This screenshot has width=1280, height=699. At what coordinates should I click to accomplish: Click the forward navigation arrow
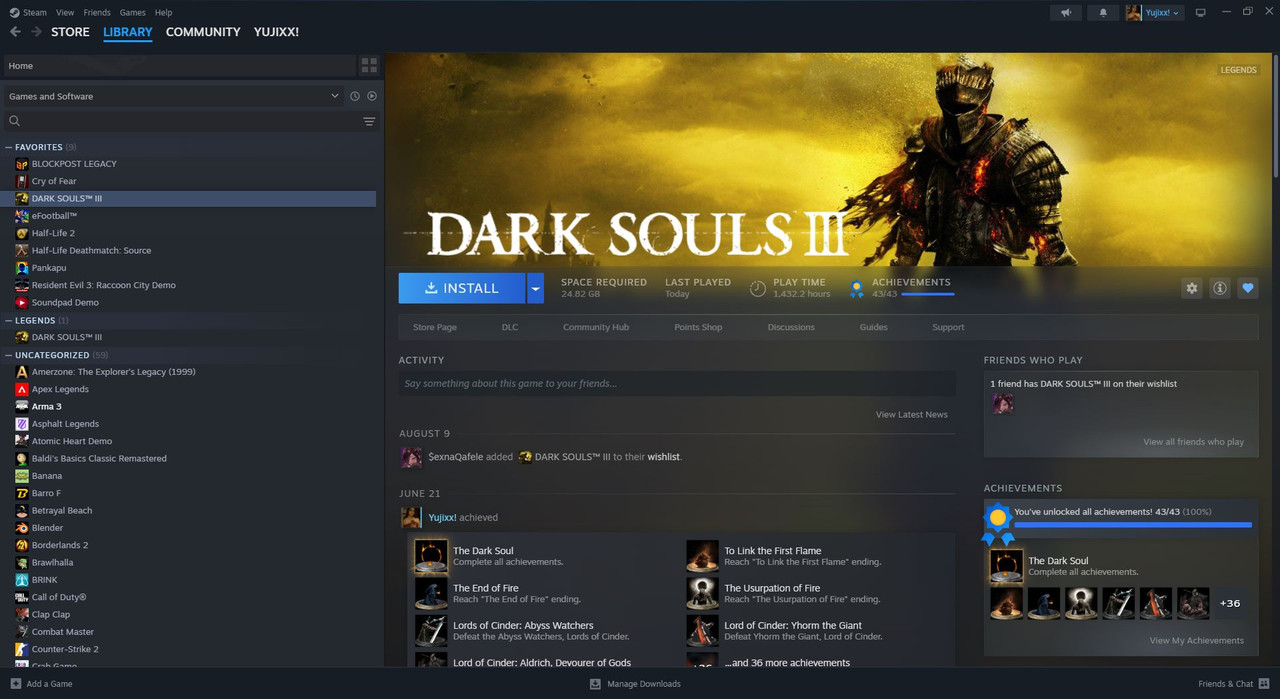[37, 32]
